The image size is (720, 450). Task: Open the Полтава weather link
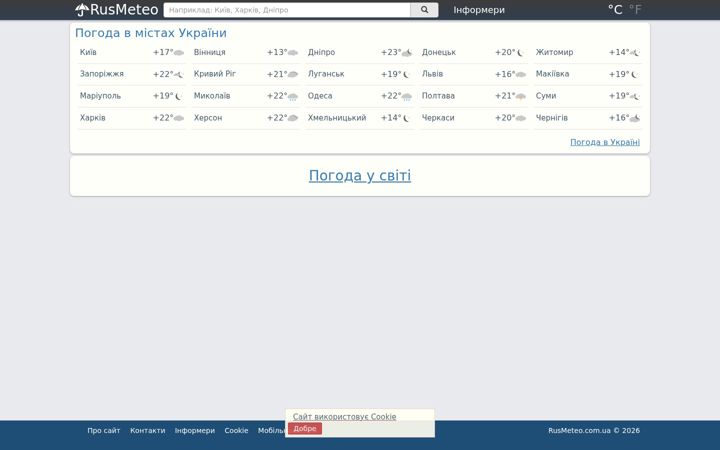438,96
